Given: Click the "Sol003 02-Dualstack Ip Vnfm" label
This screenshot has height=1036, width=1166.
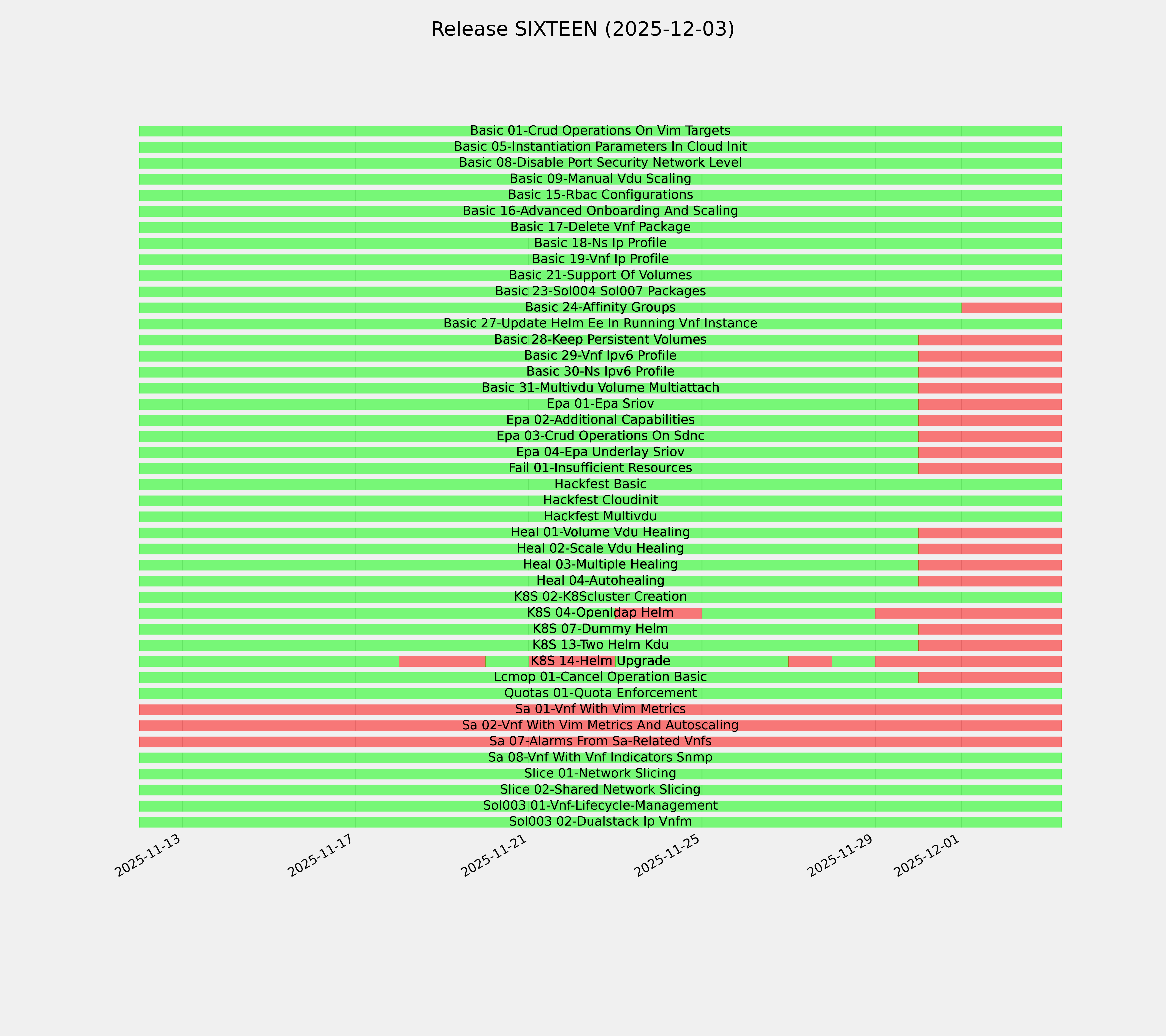Looking at the screenshot, I should [600, 822].
